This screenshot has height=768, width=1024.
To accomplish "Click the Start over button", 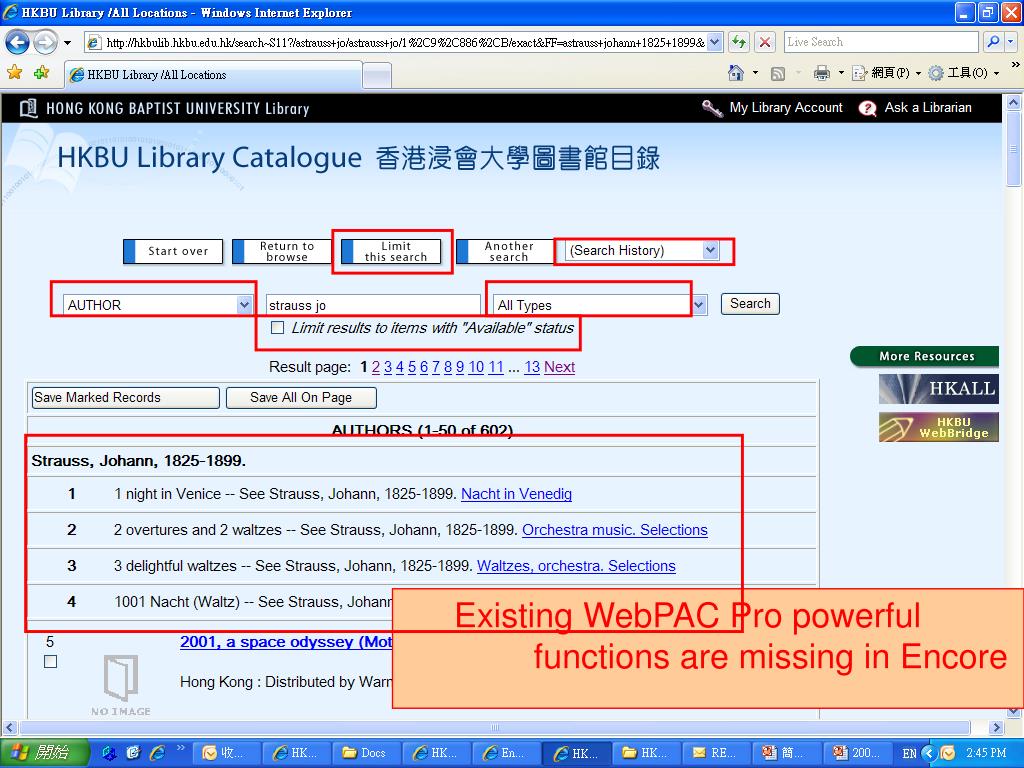I will click(173, 251).
